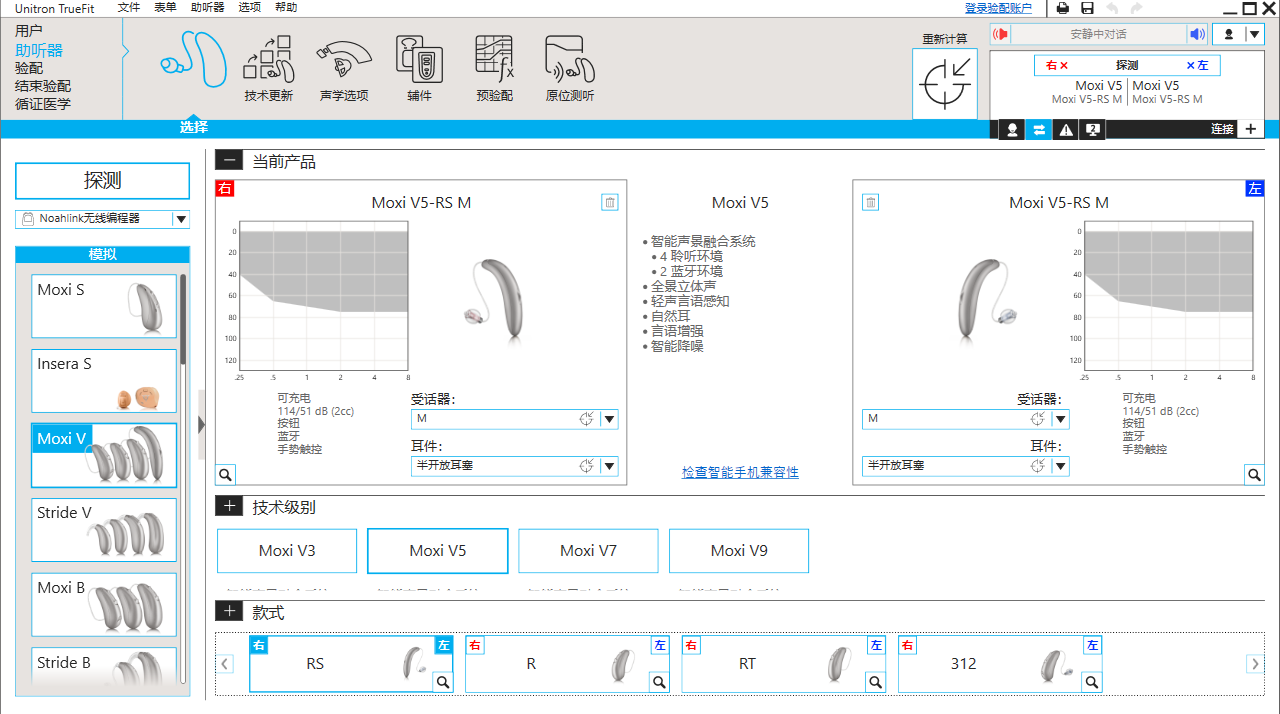
Task: Click the left-right swap arrows icon
Action: click(x=1039, y=129)
